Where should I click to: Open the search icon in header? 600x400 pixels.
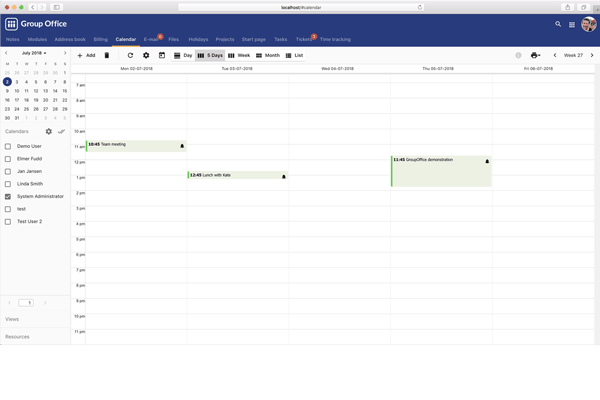(x=558, y=24)
